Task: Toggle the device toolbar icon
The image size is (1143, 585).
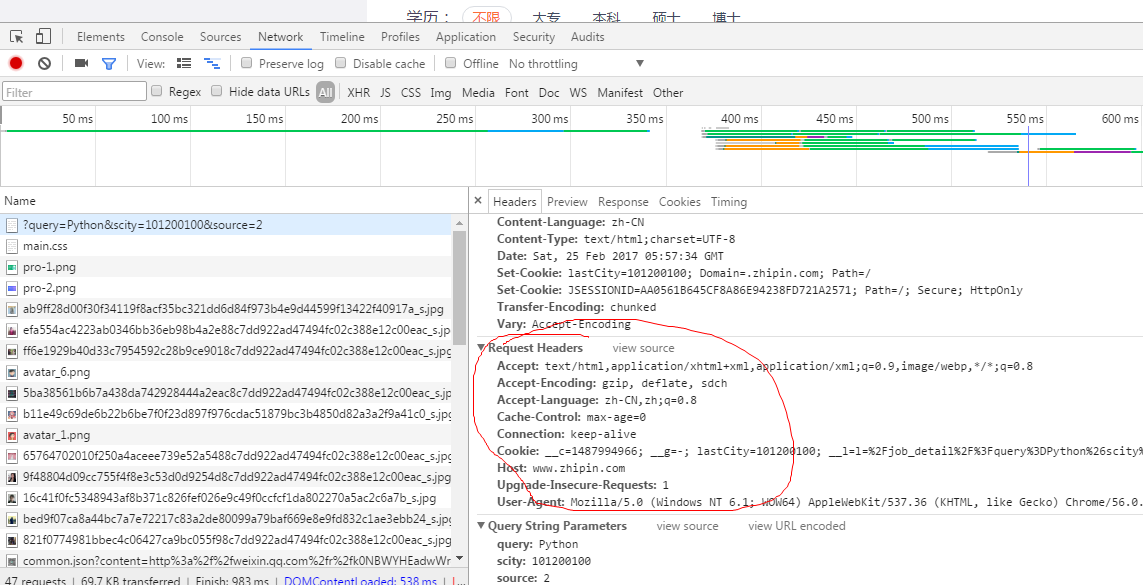Action: click(43, 36)
